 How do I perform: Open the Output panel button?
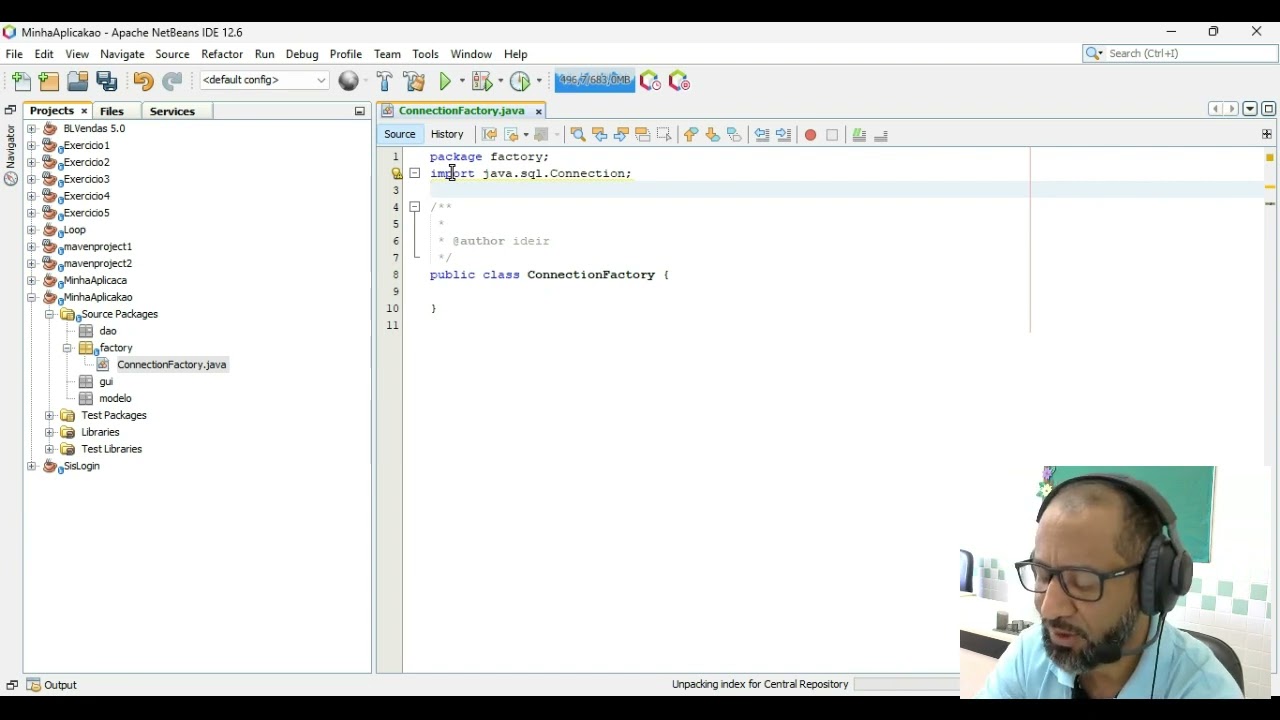(x=52, y=685)
